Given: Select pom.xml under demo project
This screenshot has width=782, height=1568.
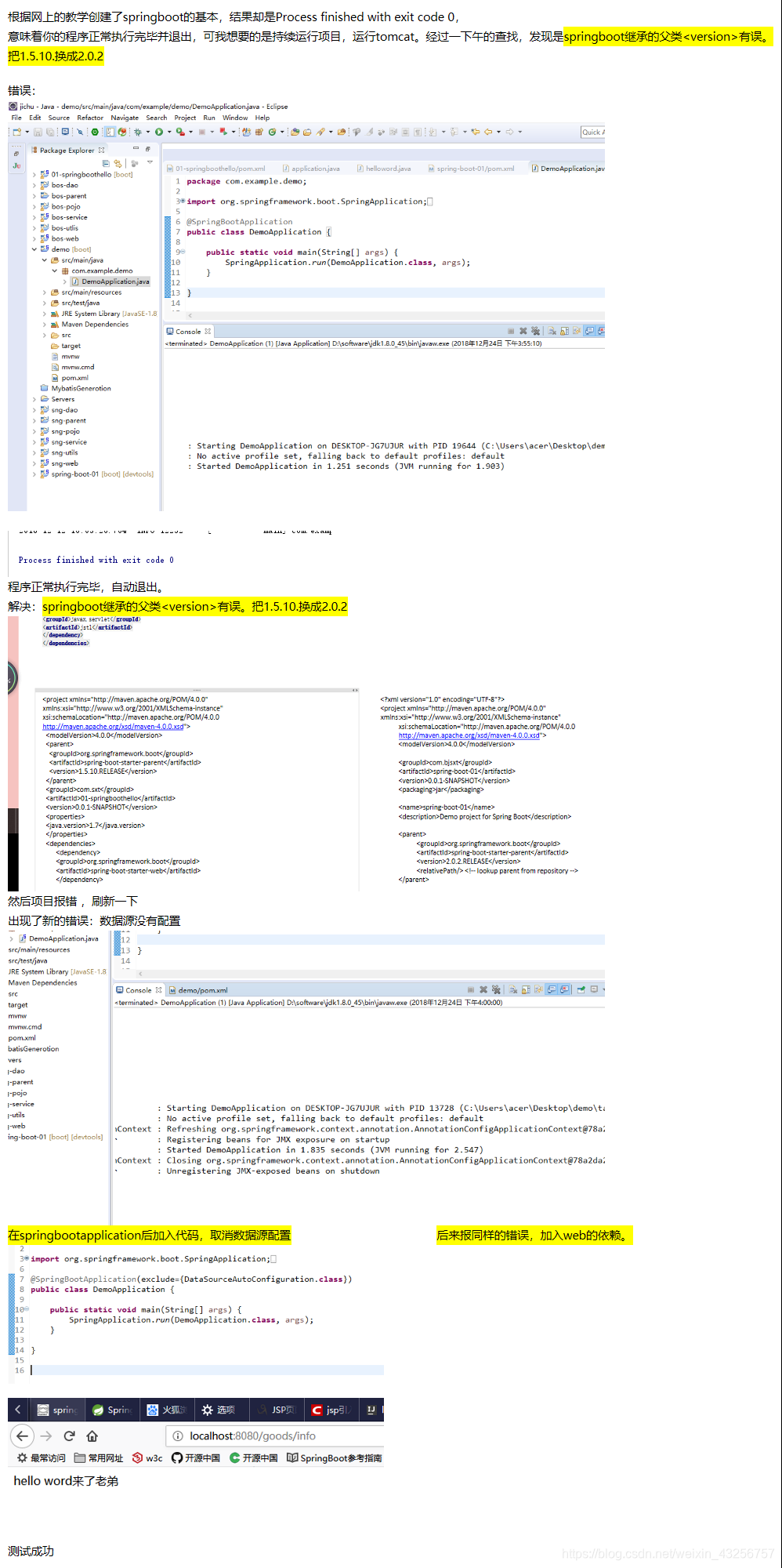Looking at the screenshot, I should [70, 378].
